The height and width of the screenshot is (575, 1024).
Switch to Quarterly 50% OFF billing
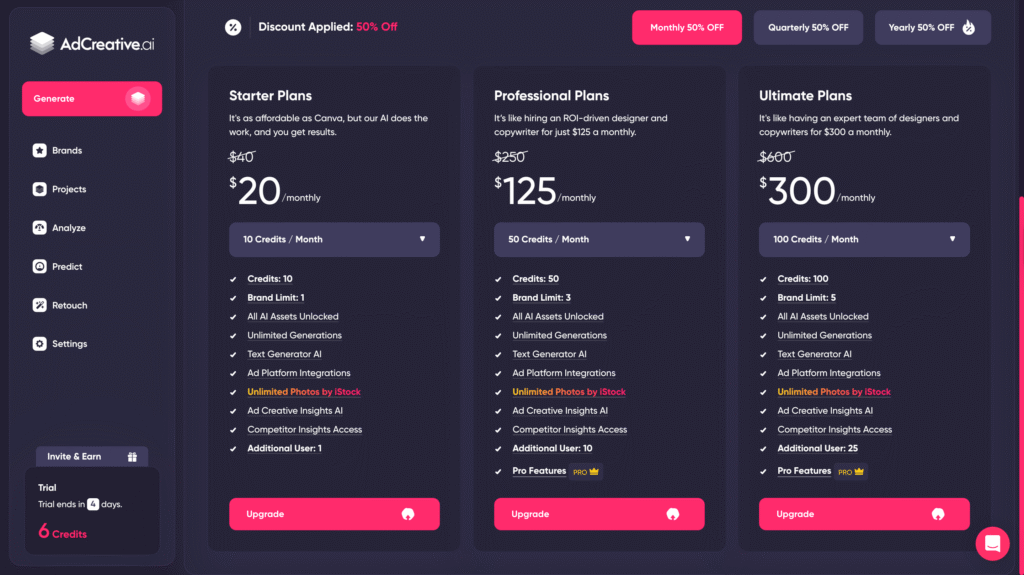point(808,28)
